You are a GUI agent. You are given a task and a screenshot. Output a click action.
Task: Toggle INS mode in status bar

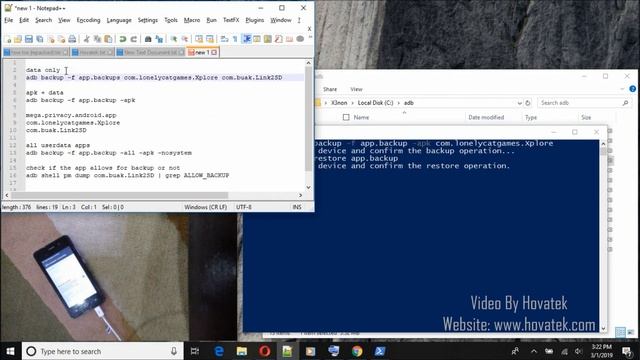click(297, 207)
